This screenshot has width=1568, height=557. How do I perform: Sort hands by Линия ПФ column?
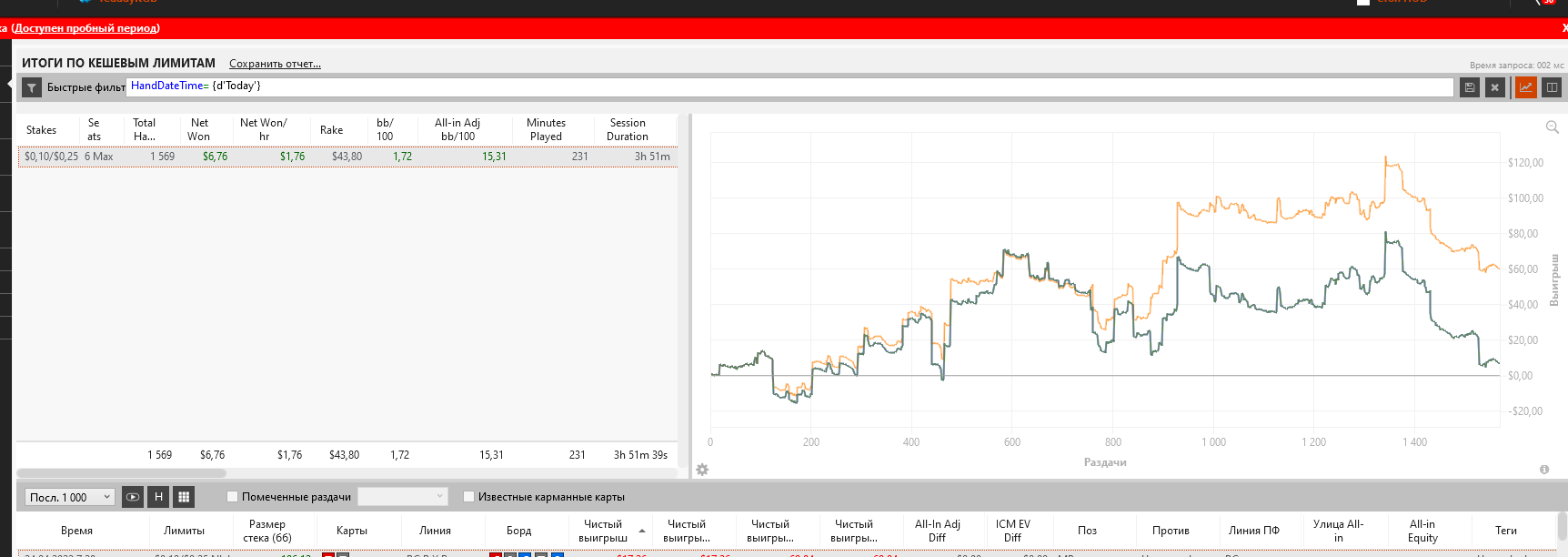1253,531
